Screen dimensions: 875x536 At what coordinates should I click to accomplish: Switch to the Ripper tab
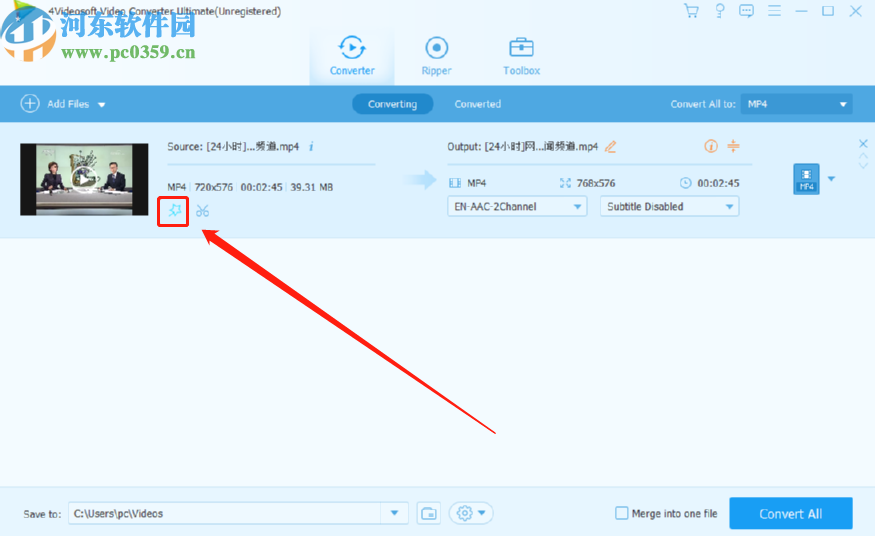436,55
